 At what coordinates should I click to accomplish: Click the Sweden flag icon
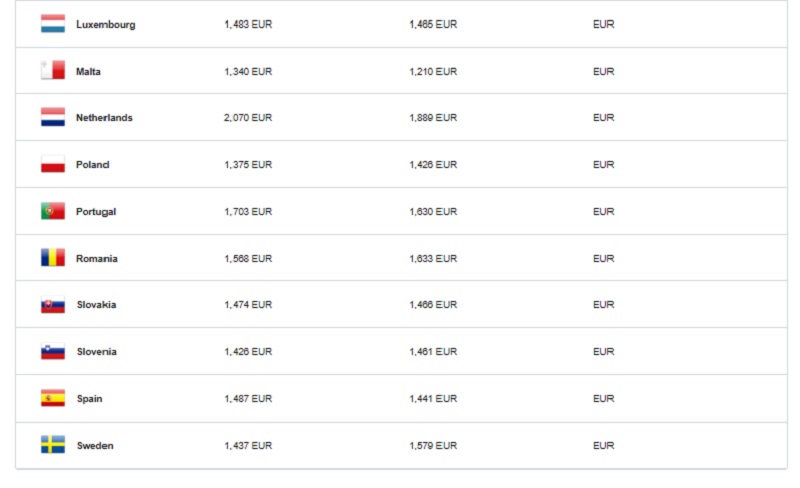coord(53,445)
